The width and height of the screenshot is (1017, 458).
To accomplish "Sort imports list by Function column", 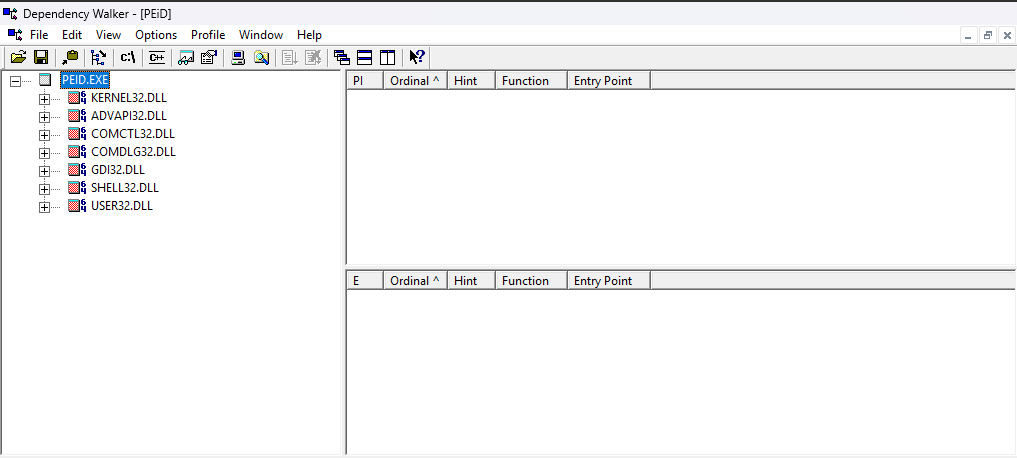I will [x=531, y=80].
